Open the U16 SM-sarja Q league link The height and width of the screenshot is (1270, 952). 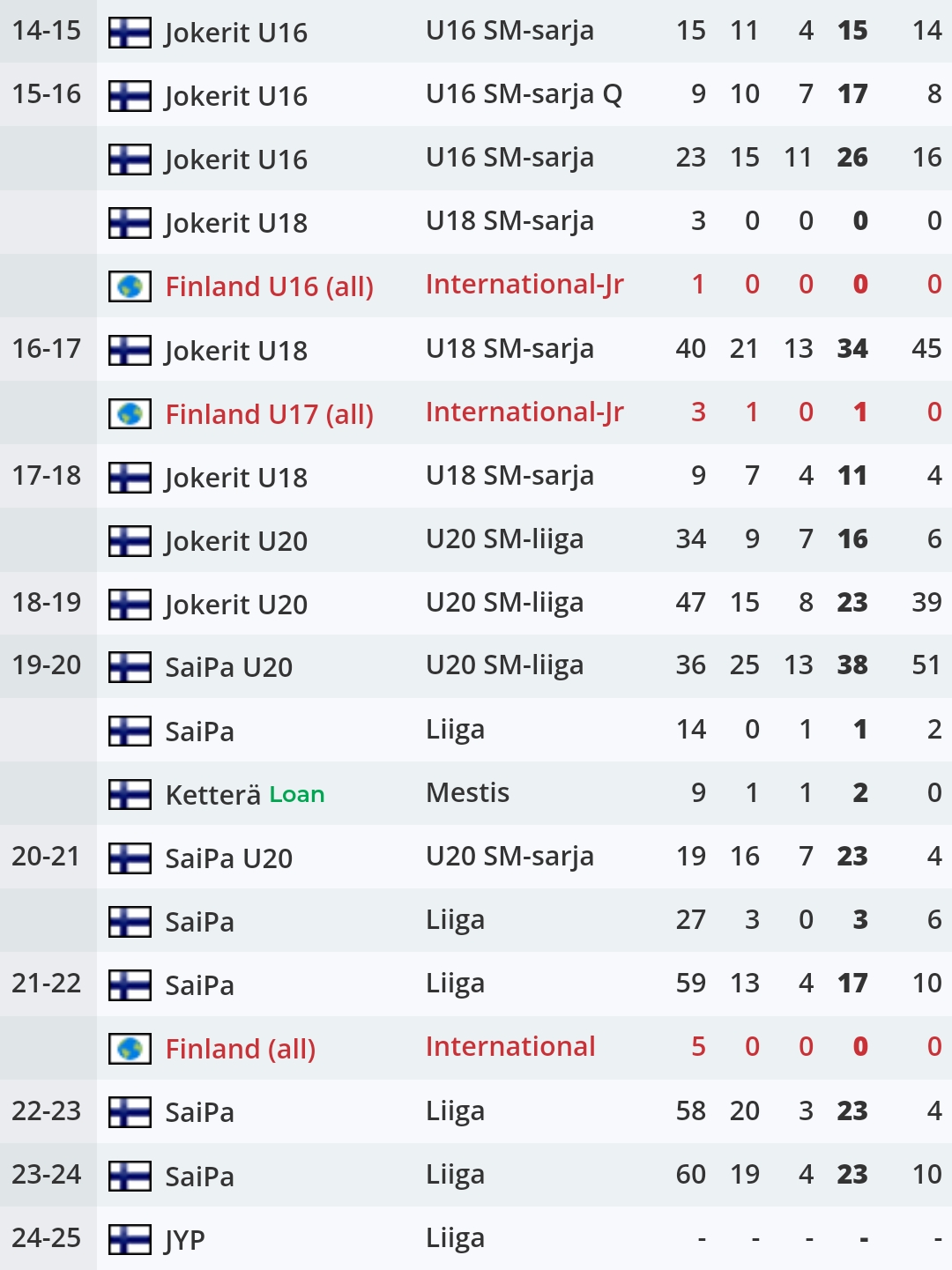(524, 93)
